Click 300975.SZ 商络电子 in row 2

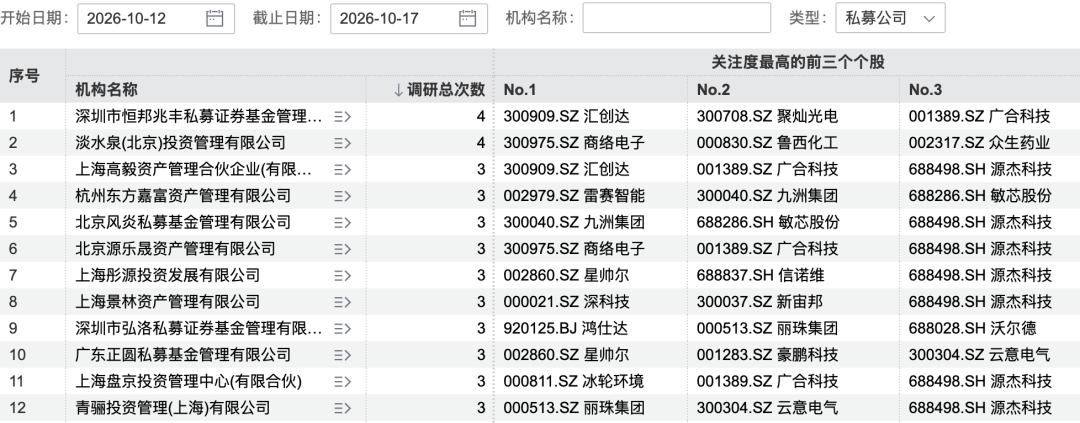click(x=574, y=143)
